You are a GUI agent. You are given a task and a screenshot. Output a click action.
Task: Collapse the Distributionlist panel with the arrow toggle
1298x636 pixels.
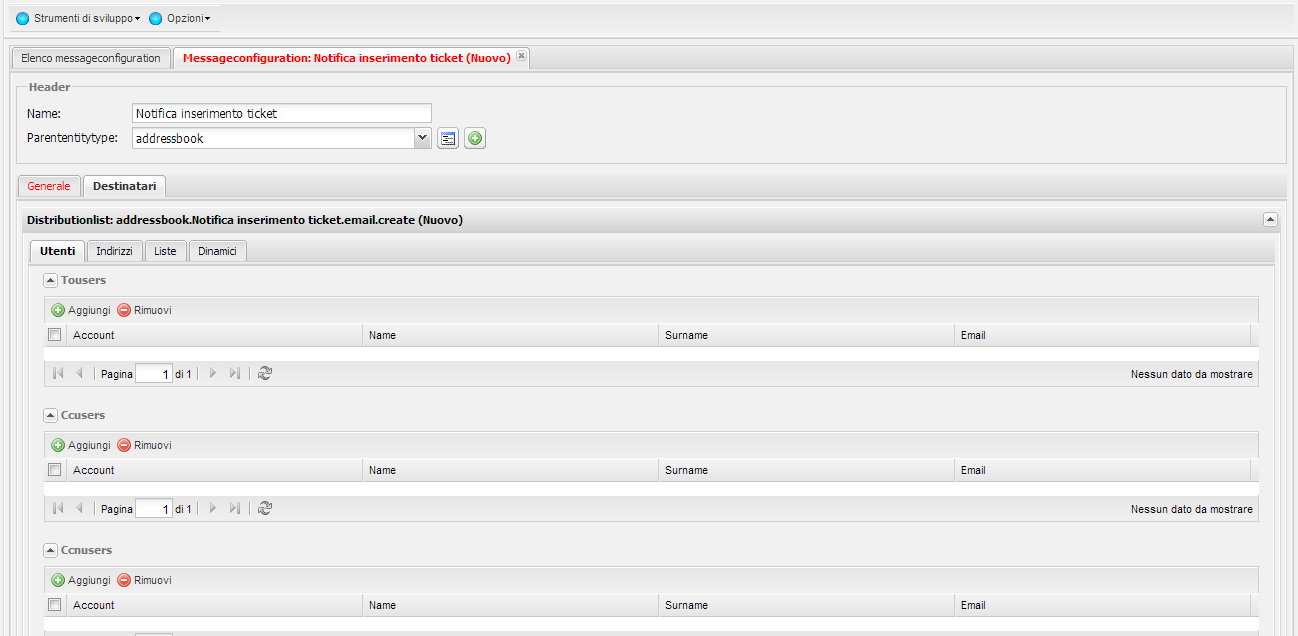[1270, 218]
